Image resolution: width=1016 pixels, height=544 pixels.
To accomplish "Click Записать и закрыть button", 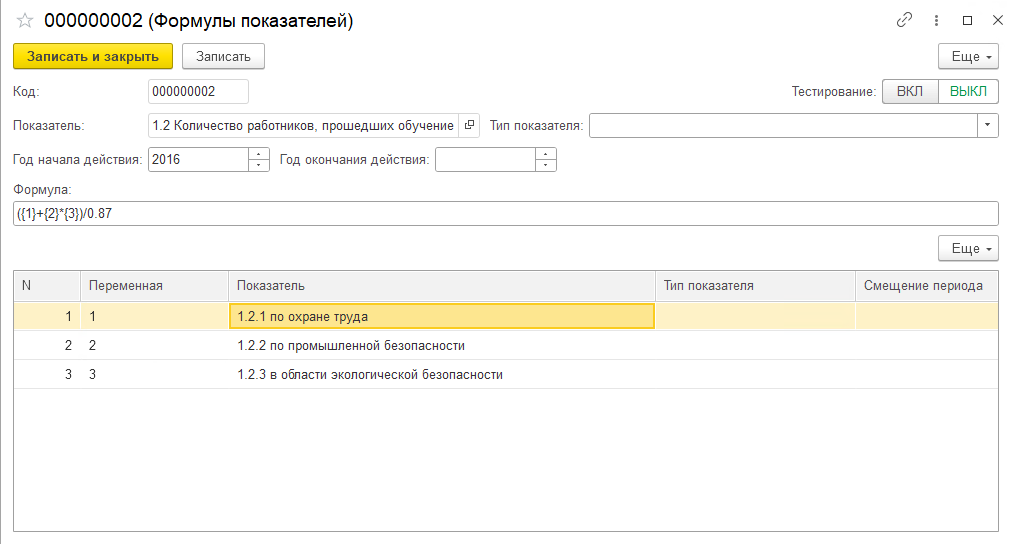I will point(93,56).
